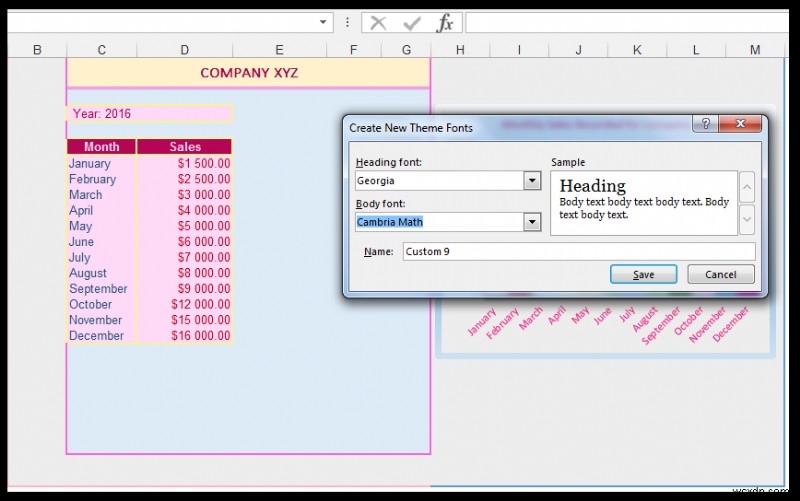Viewport: 800px width, 501px height.
Task: Select column G header
Action: tap(406, 49)
